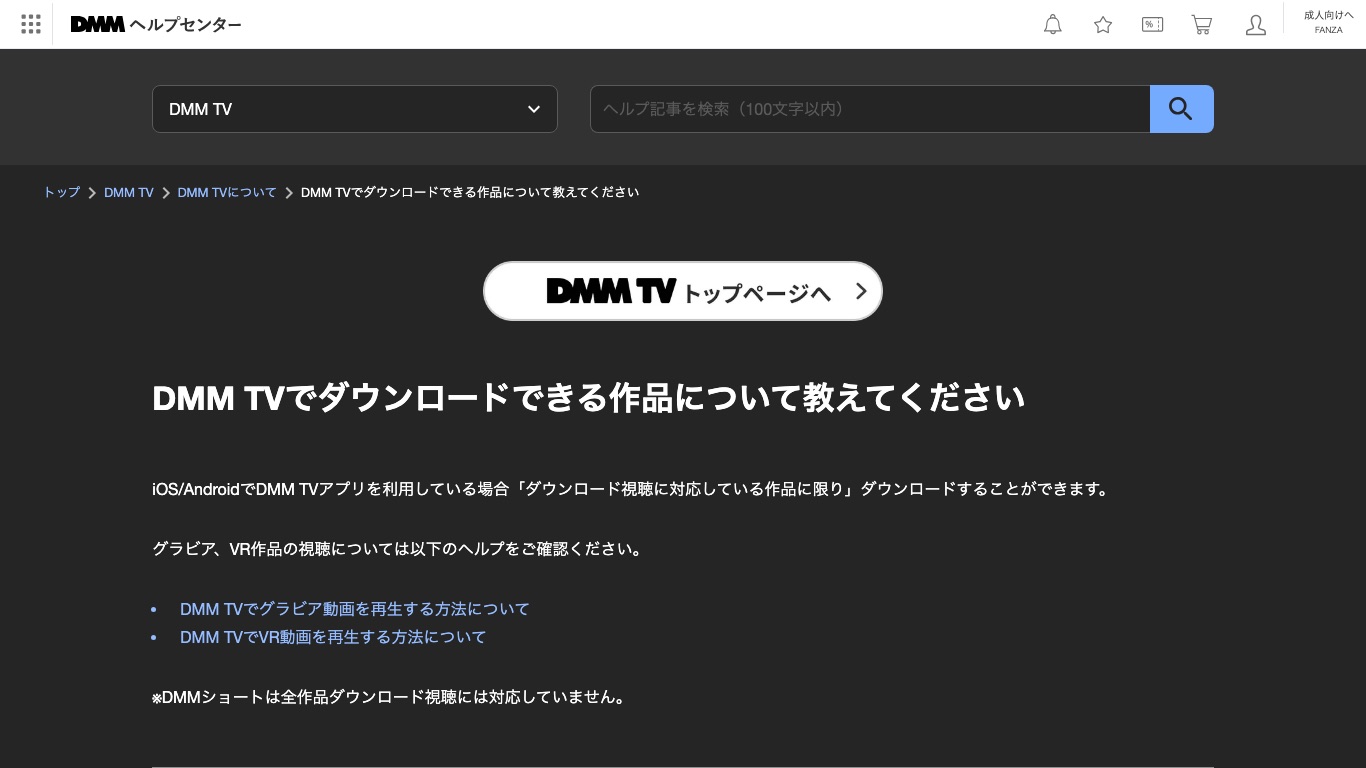Click current page breadcrumb text
This screenshot has height=768, width=1366.
click(x=470, y=192)
